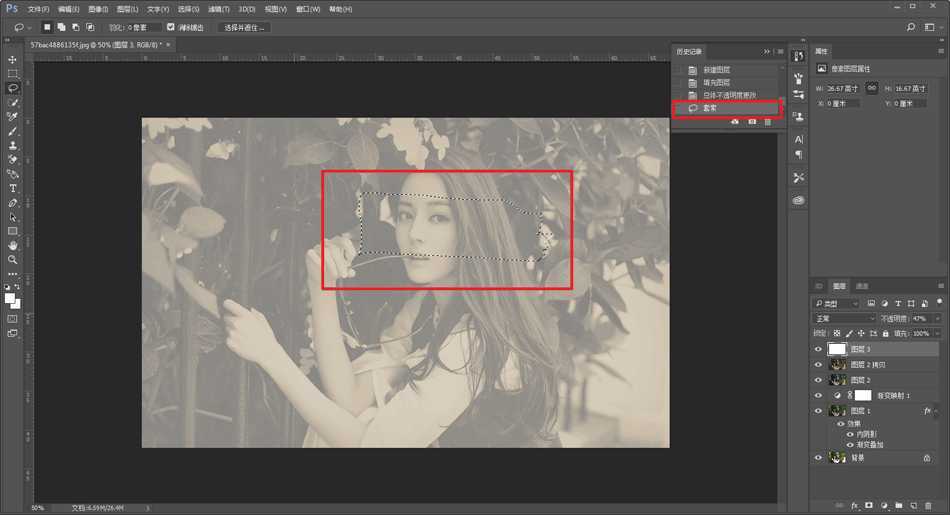Create new layer using bottom panel icon

(913, 506)
